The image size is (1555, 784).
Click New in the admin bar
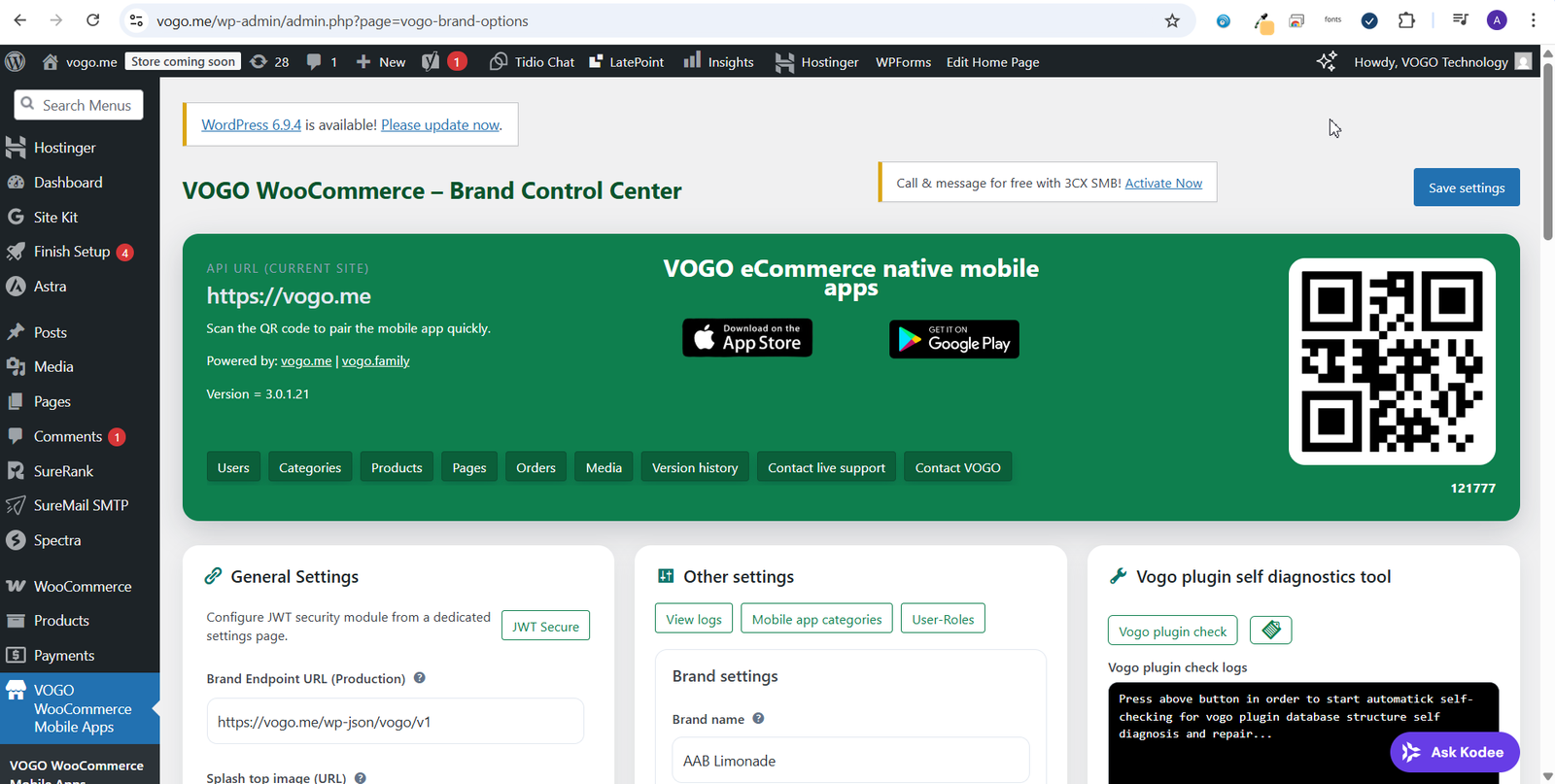(x=380, y=61)
